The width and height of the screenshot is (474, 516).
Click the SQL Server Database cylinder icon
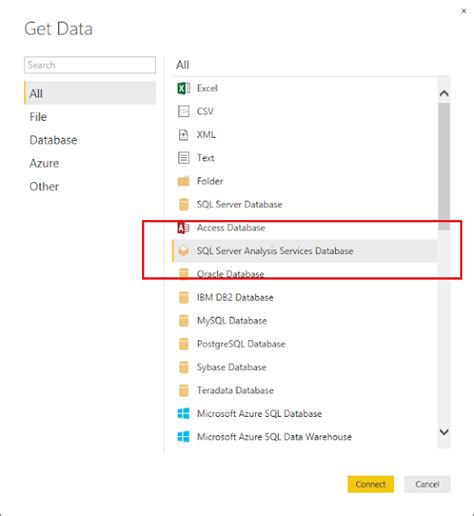coord(183,204)
